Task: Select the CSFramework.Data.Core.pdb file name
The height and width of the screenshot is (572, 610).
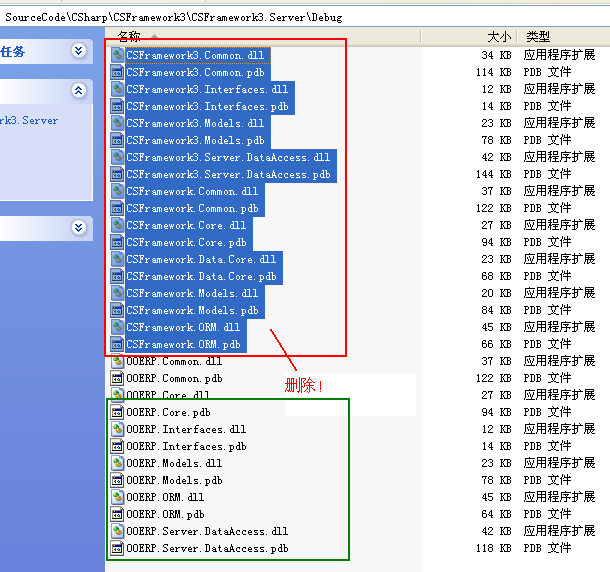Action: (201, 277)
